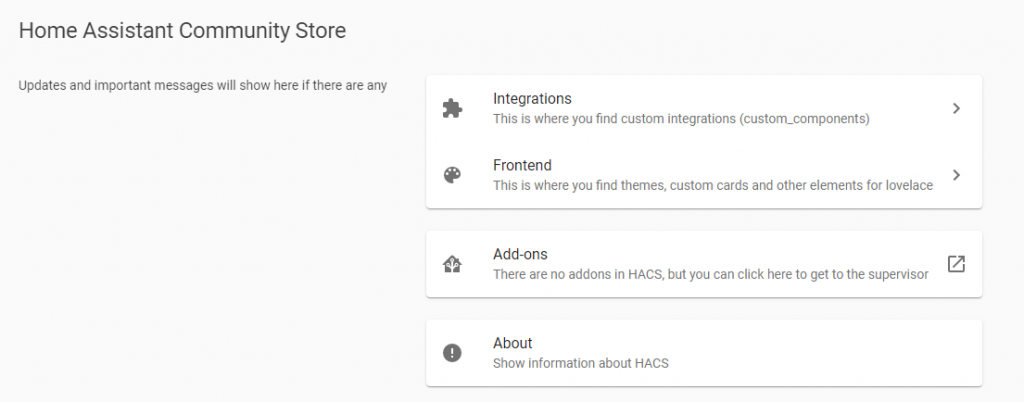Click the palette Frontend icon
Screen dimensions: 1024x402
(x=452, y=175)
